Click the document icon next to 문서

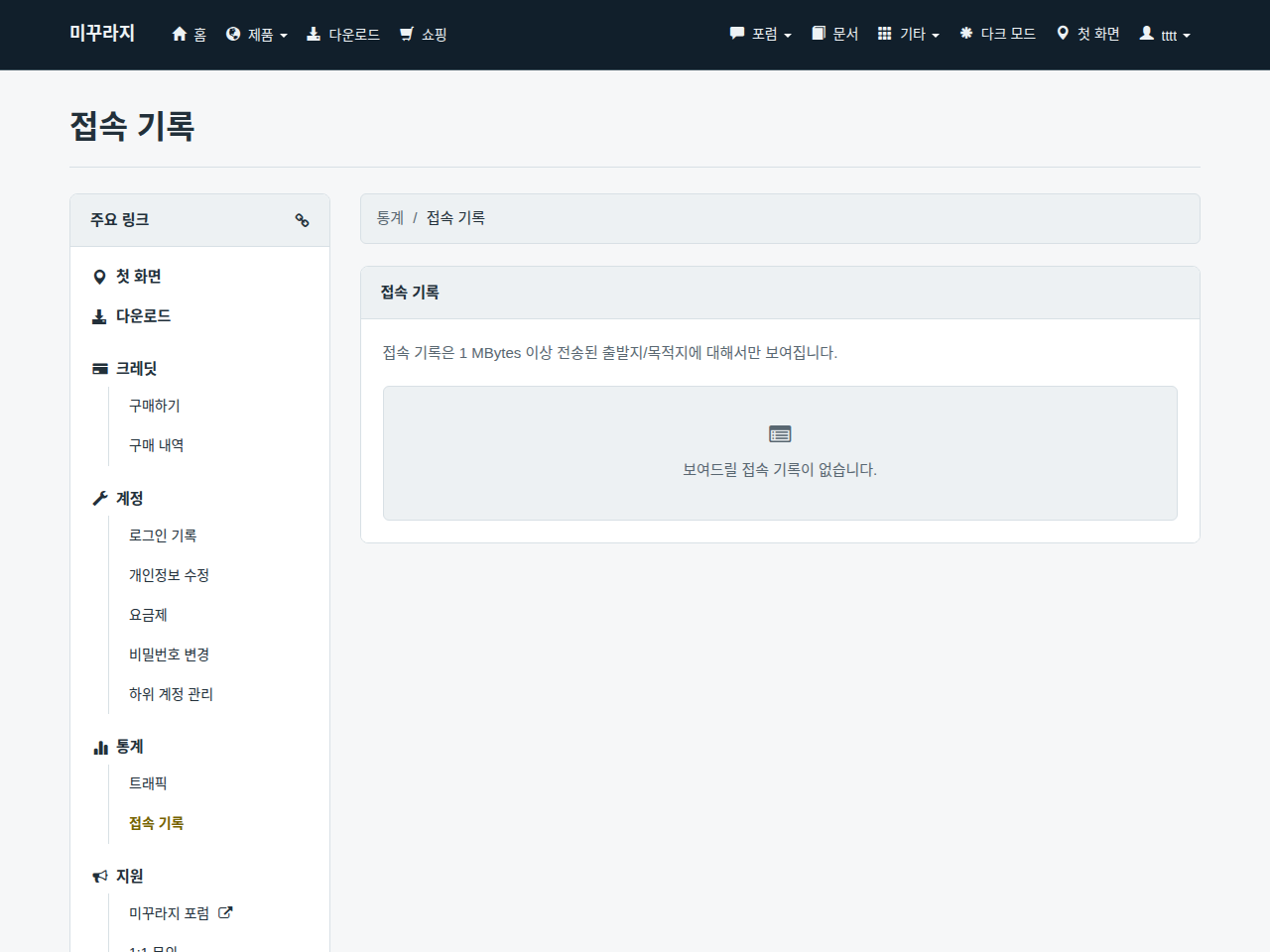[819, 33]
